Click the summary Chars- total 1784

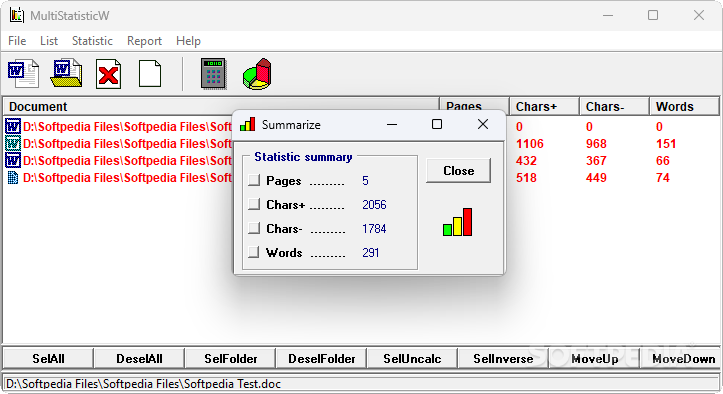(x=374, y=228)
